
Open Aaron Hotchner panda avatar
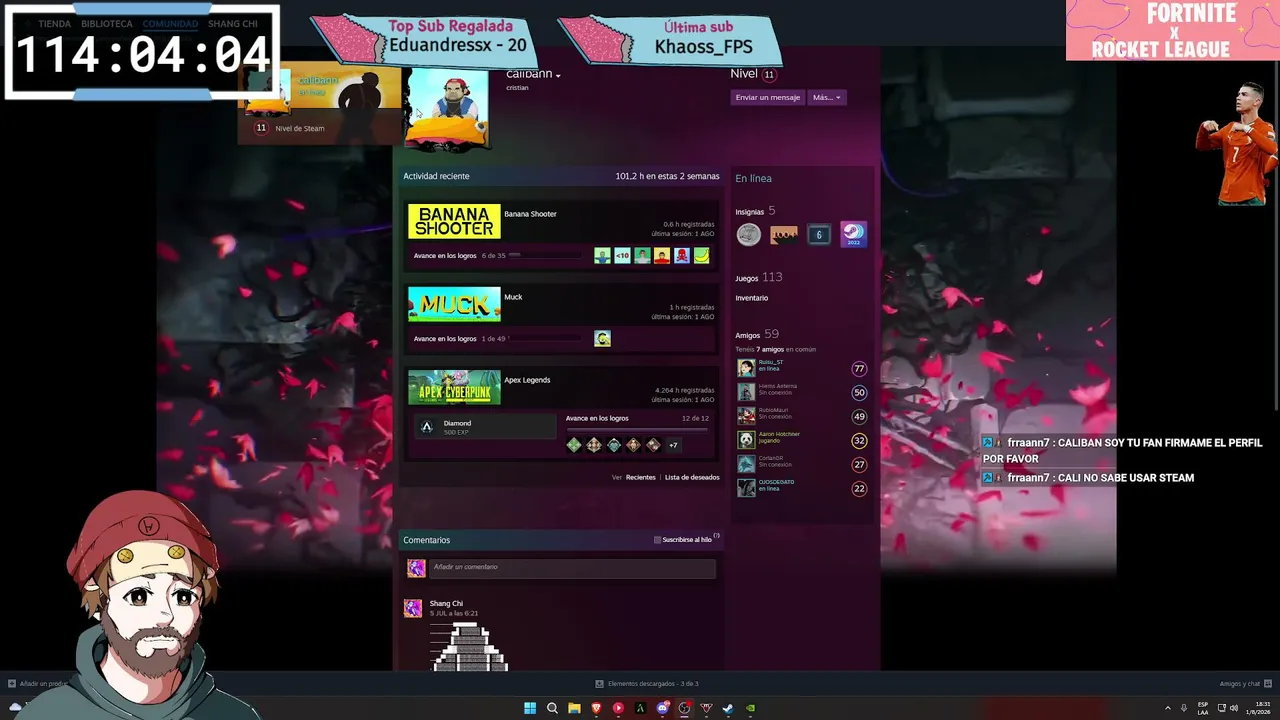[x=746, y=440]
